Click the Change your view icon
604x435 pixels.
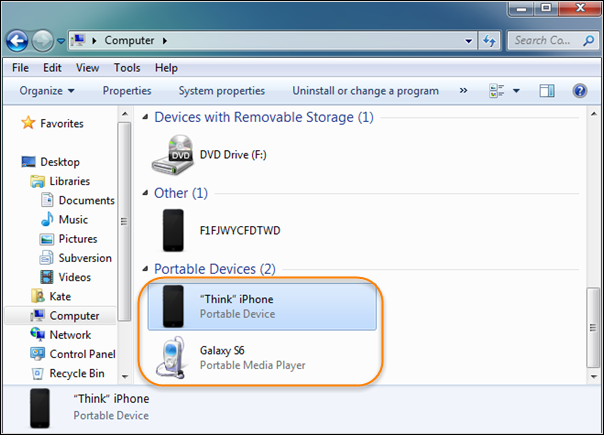click(496, 91)
